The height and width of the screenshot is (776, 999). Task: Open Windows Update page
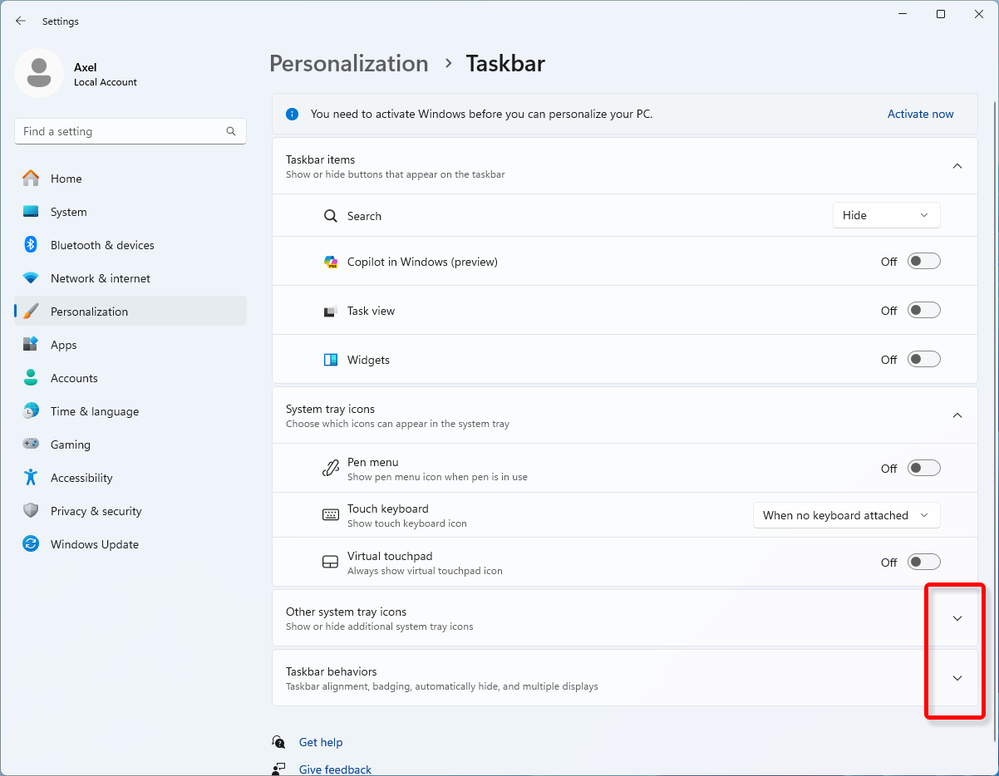coord(130,544)
